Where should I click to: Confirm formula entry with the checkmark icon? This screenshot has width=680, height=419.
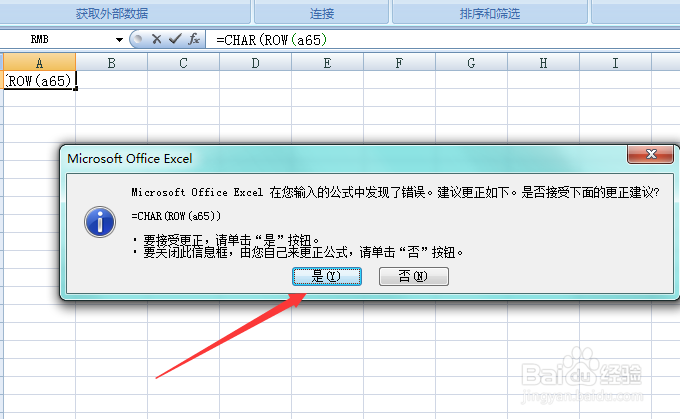175,39
